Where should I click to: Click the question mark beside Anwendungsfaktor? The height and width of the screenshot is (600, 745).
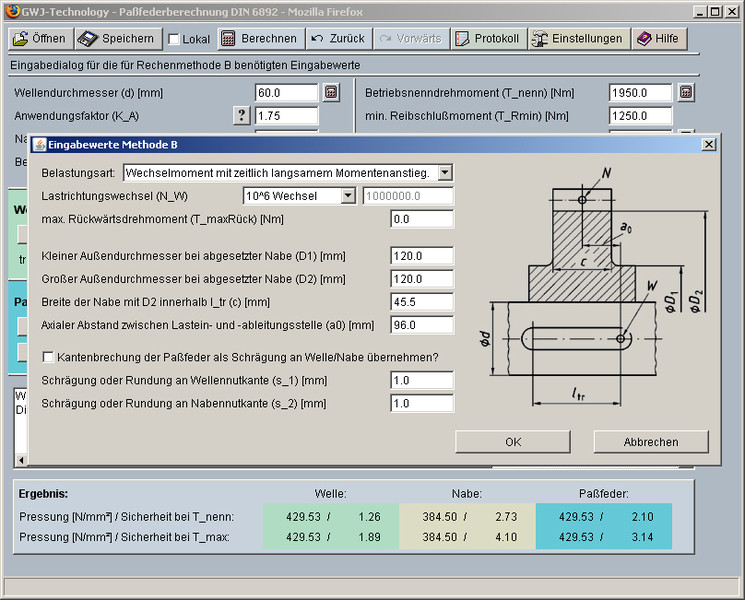click(241, 115)
